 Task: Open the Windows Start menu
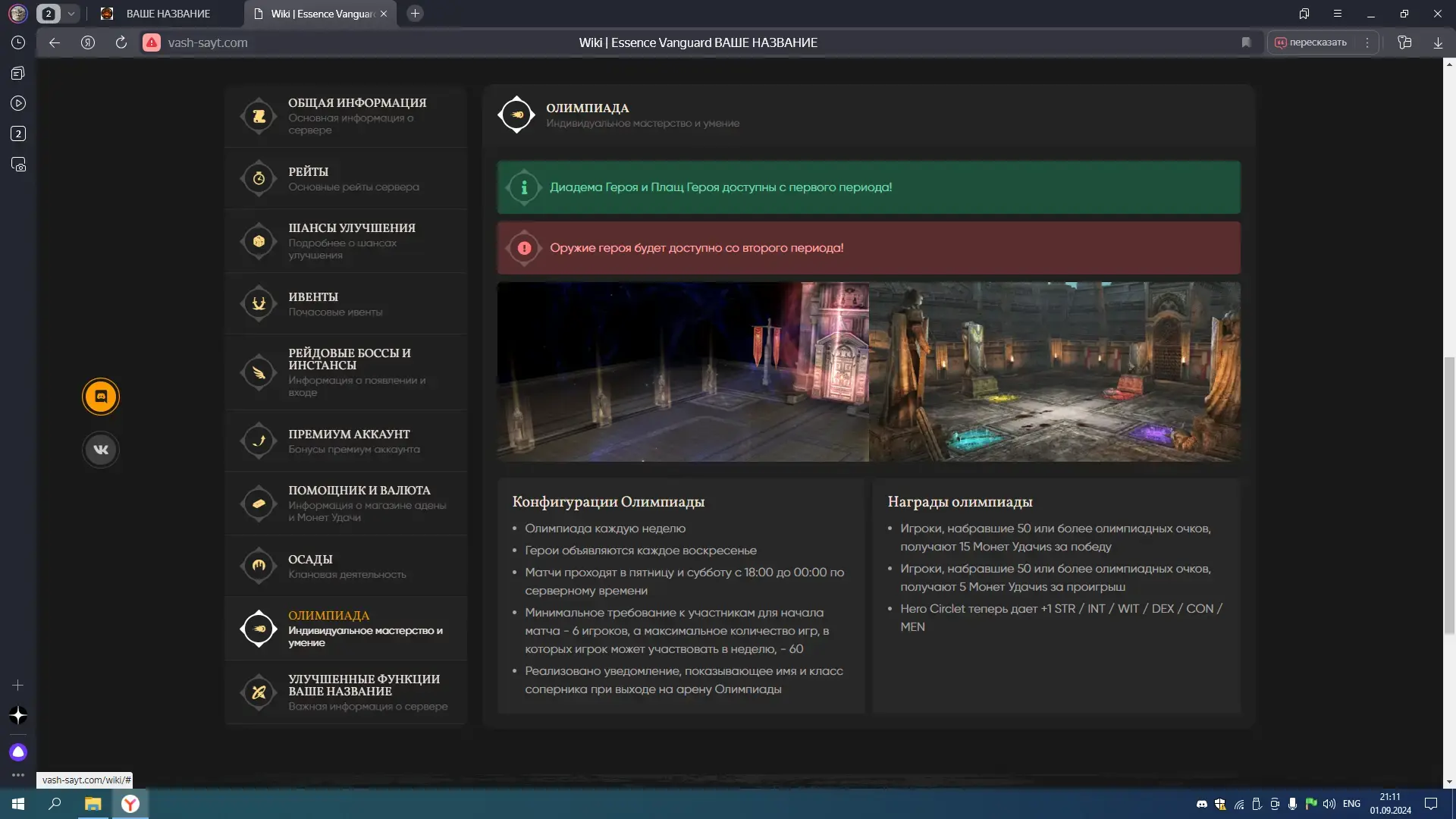[x=18, y=804]
